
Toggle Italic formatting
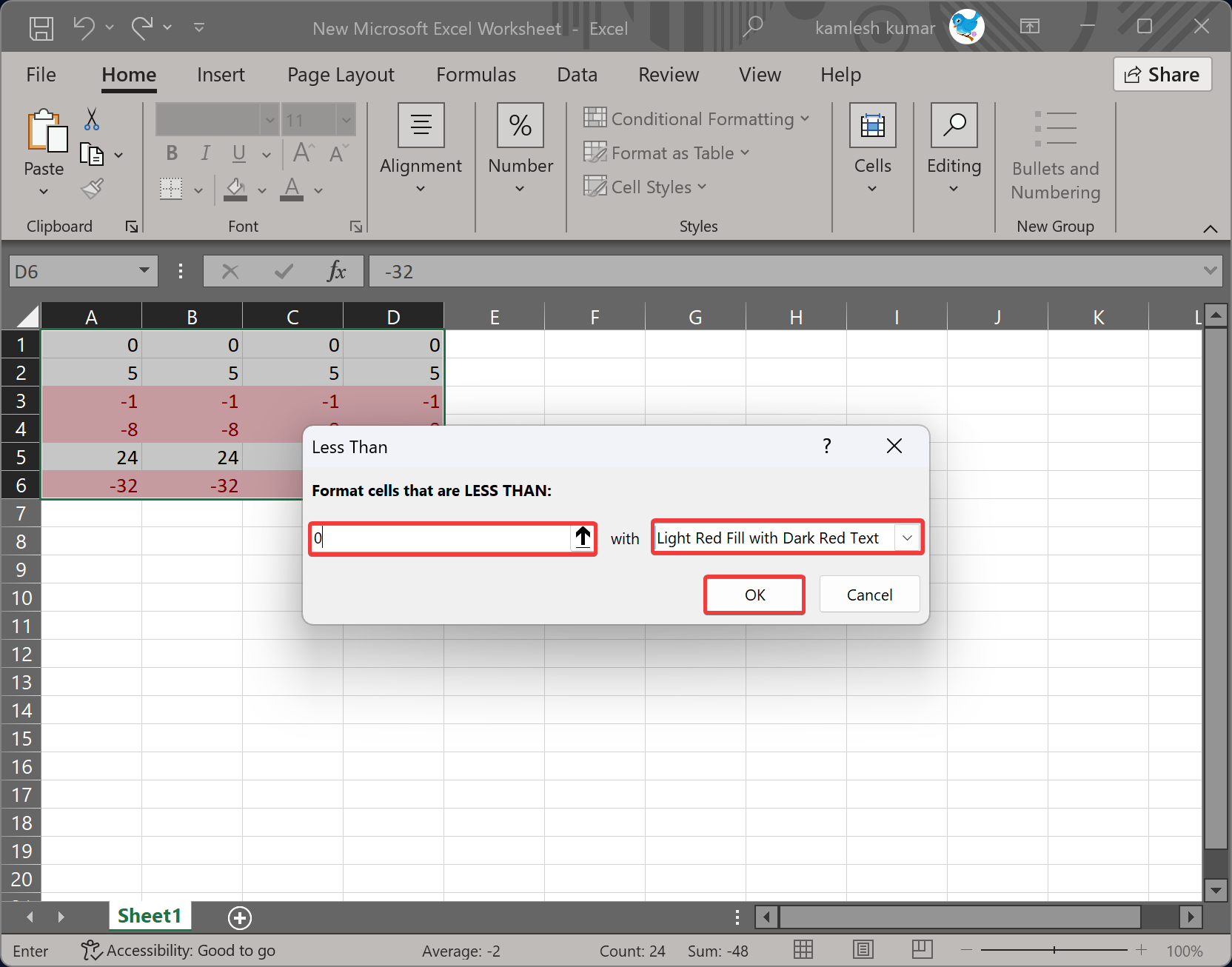click(x=205, y=153)
